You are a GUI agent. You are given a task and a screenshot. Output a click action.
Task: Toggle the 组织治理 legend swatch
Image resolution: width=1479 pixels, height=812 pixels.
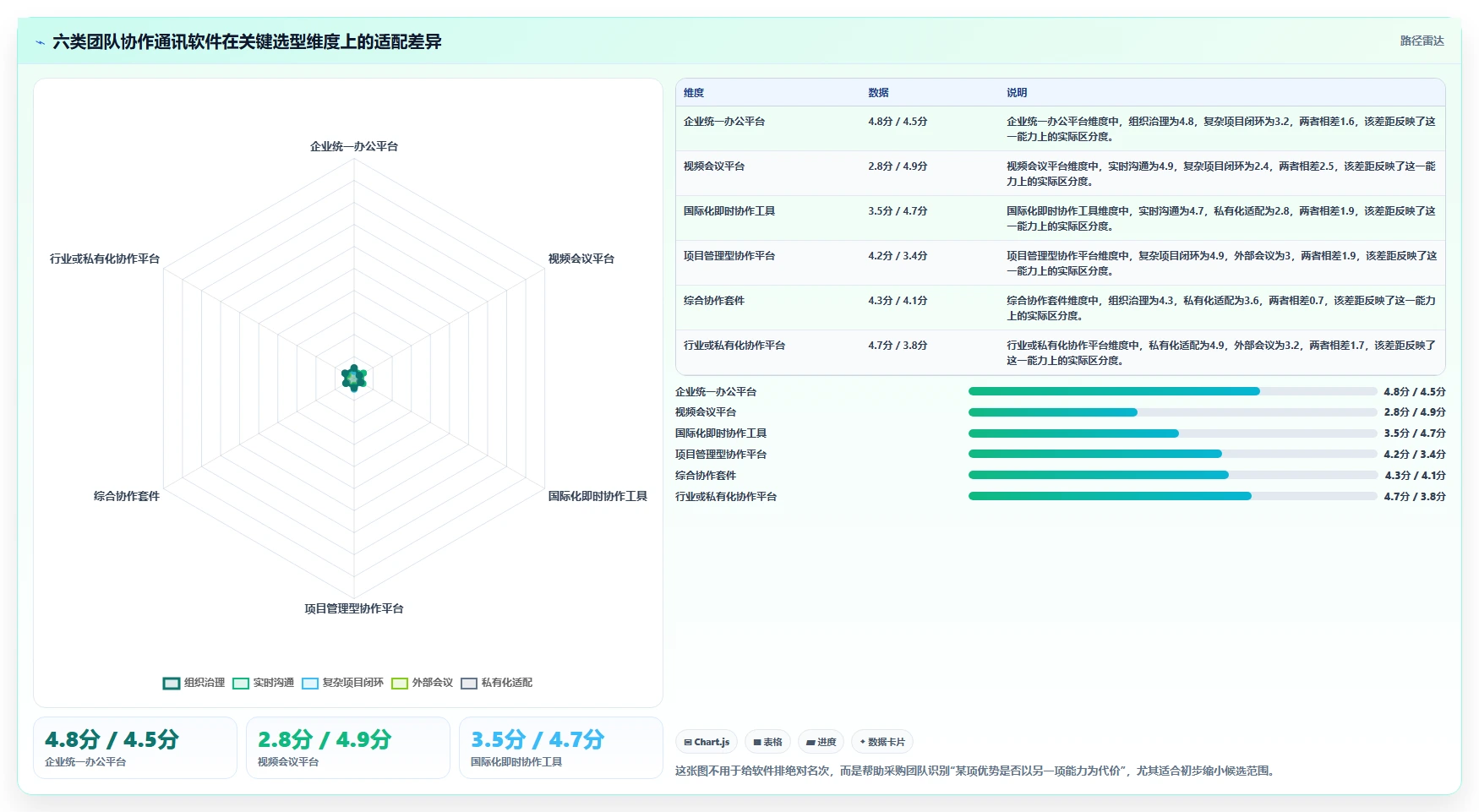[x=172, y=683]
